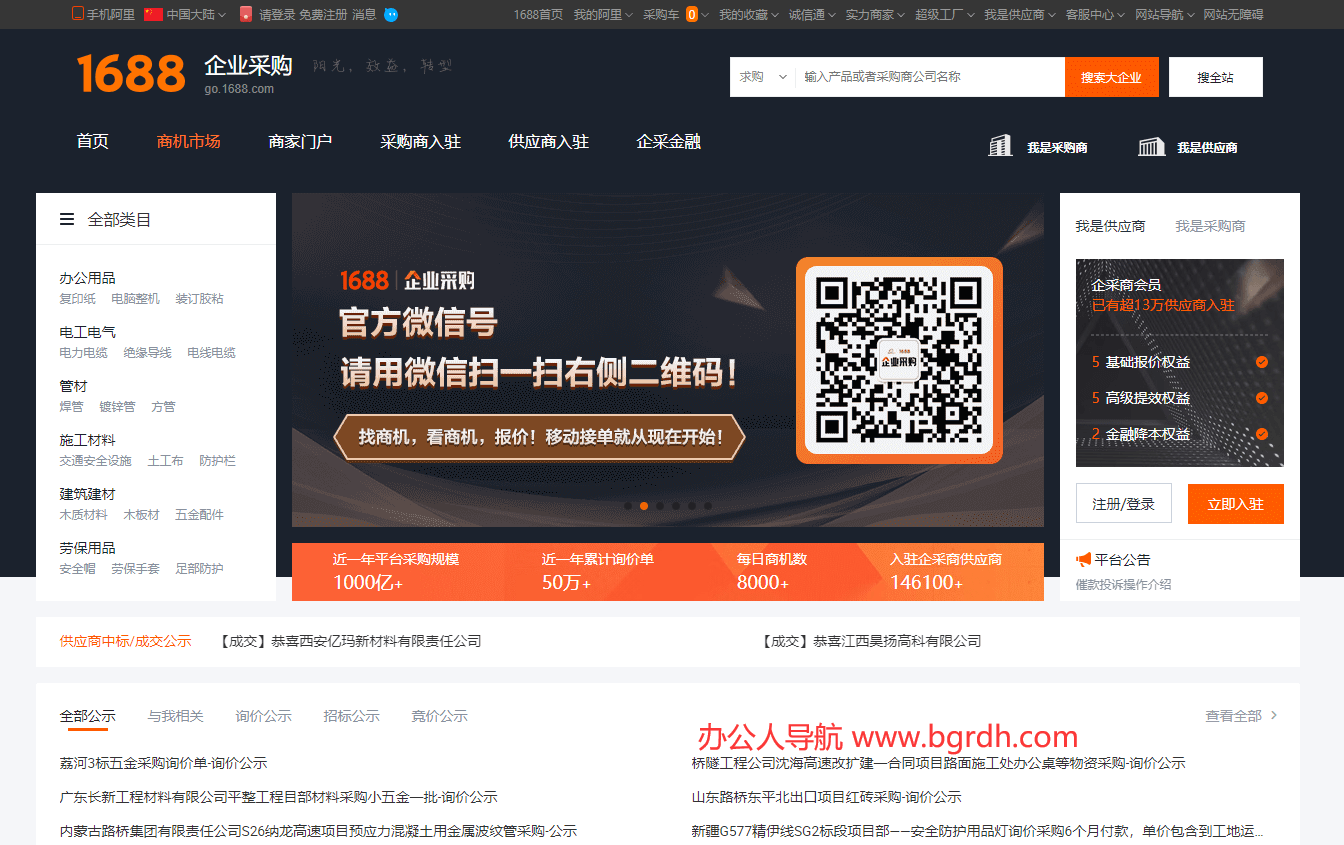Click the 高级提效权益 orange checkmark
This screenshot has height=845, width=1344.
pos(1261,398)
